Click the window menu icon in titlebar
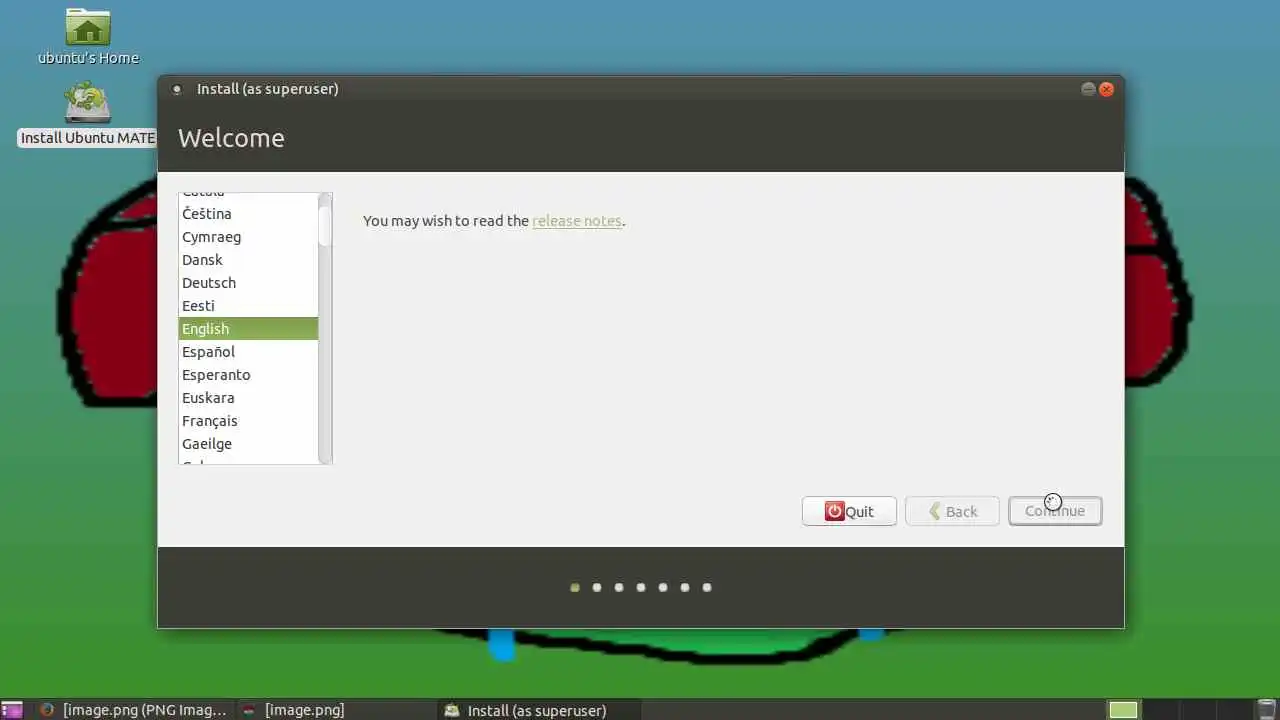 point(177,89)
